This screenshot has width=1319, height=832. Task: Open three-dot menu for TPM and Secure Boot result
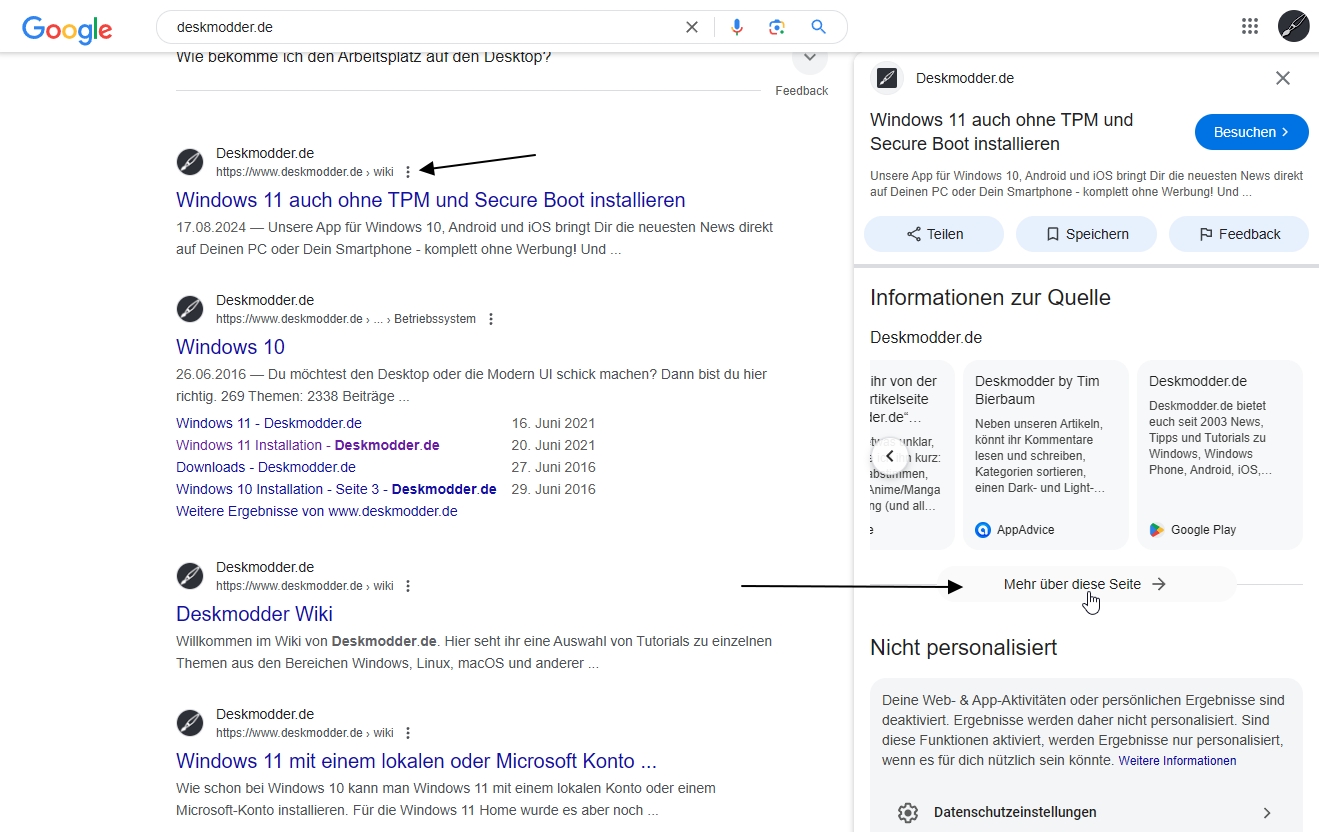(x=408, y=172)
